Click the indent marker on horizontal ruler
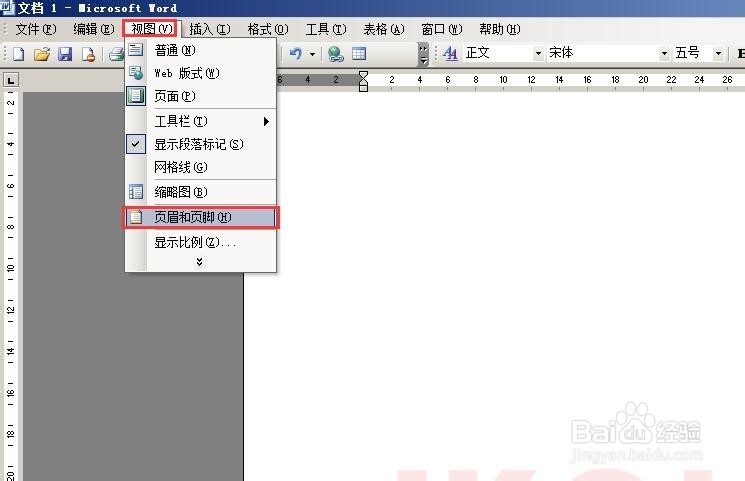 click(363, 81)
